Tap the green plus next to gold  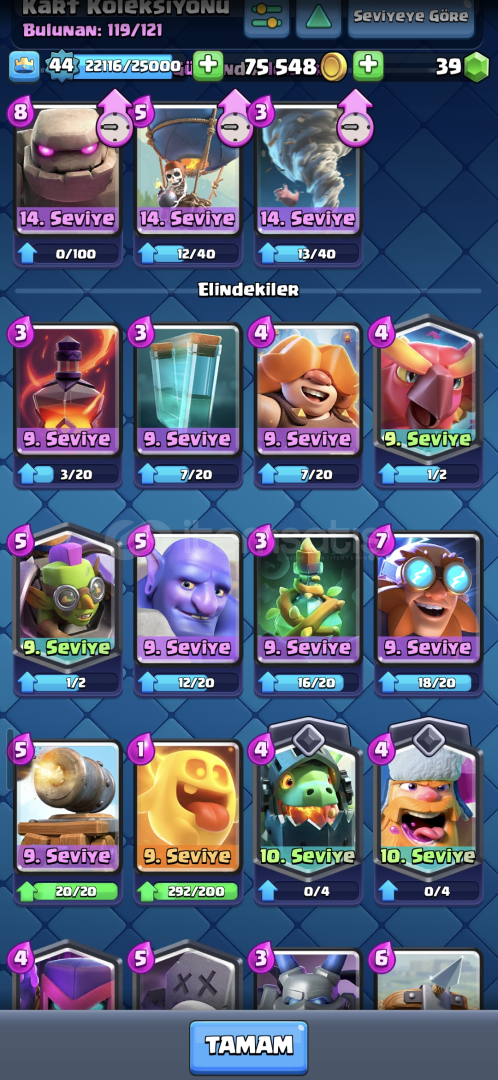point(369,65)
